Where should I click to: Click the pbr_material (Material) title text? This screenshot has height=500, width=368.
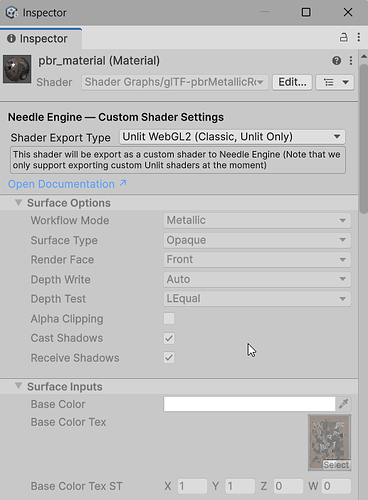(99, 61)
